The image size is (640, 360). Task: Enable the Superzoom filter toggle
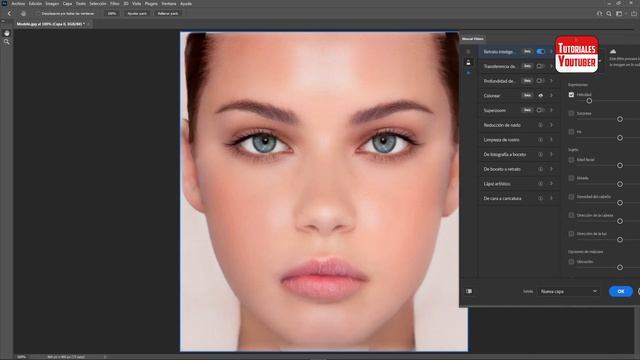point(540,110)
